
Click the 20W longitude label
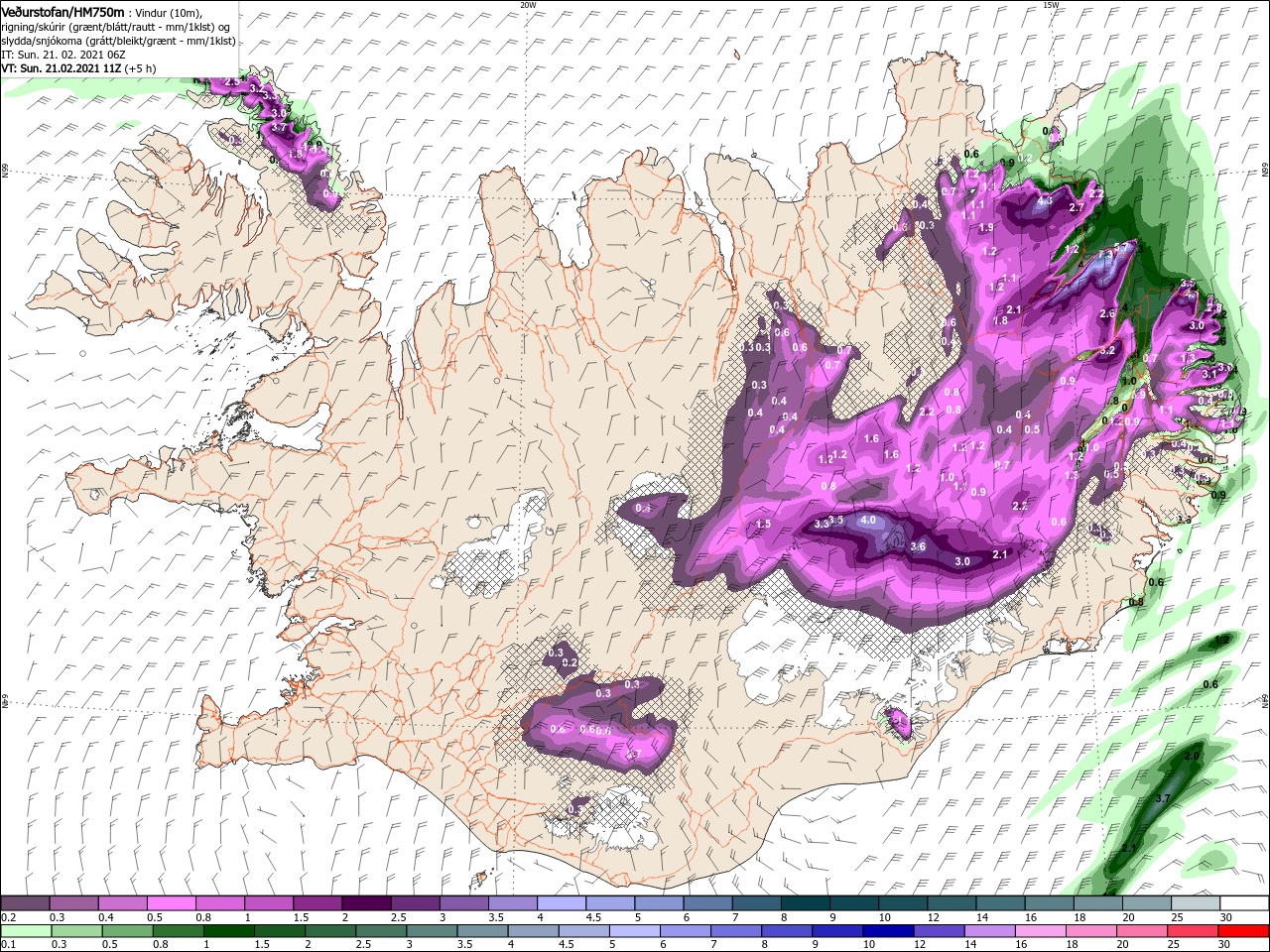pyautogui.click(x=528, y=5)
